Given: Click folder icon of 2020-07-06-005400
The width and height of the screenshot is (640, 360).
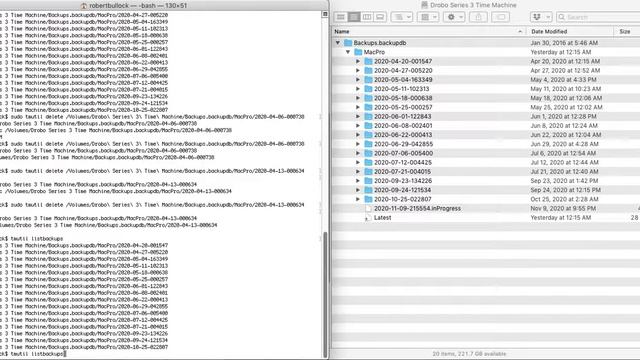Looking at the screenshot, I should (369, 153).
